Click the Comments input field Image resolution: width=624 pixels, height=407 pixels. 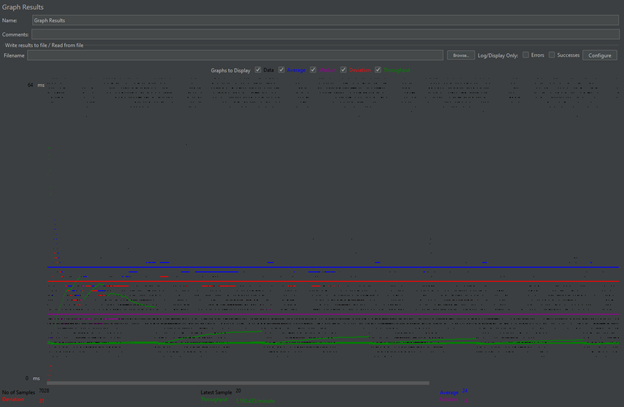(x=325, y=34)
